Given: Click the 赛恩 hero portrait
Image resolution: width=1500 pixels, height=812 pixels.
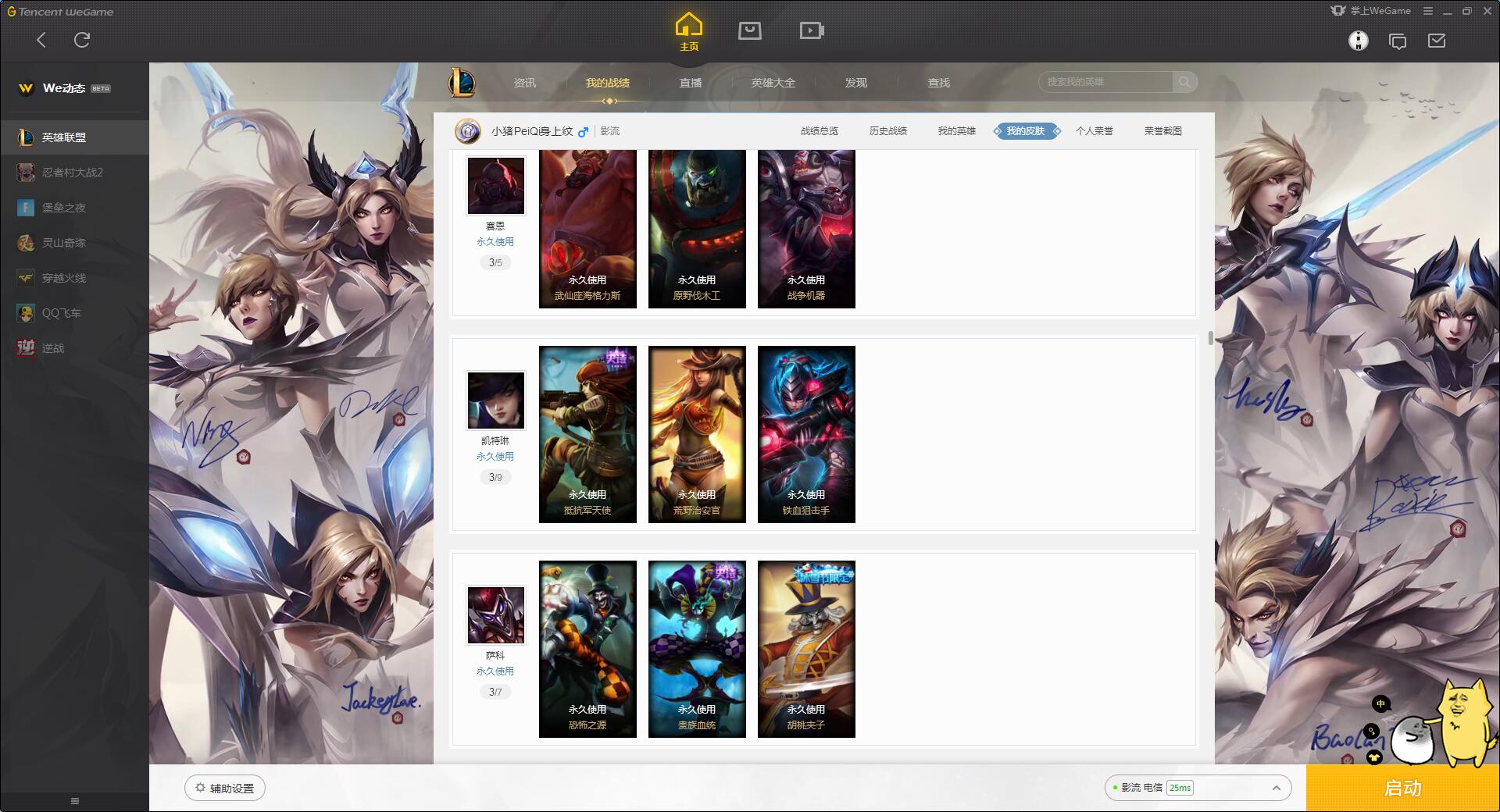Looking at the screenshot, I should point(496,186).
